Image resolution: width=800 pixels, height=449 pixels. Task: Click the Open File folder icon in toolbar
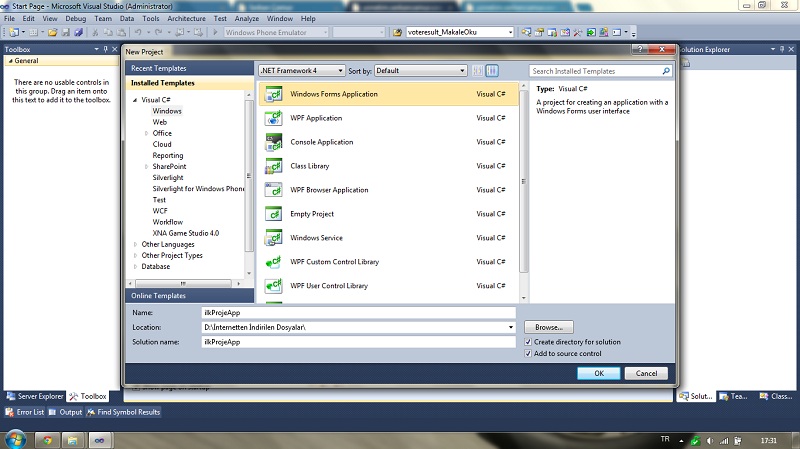(x=53, y=32)
